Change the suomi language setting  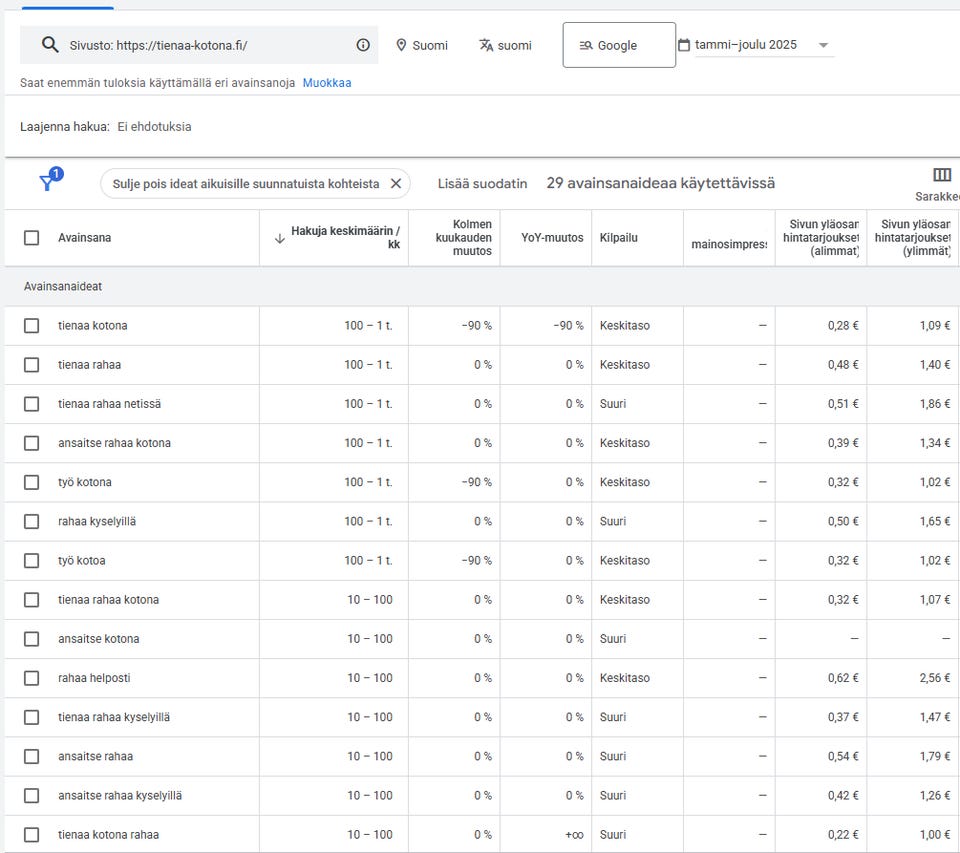pos(505,45)
